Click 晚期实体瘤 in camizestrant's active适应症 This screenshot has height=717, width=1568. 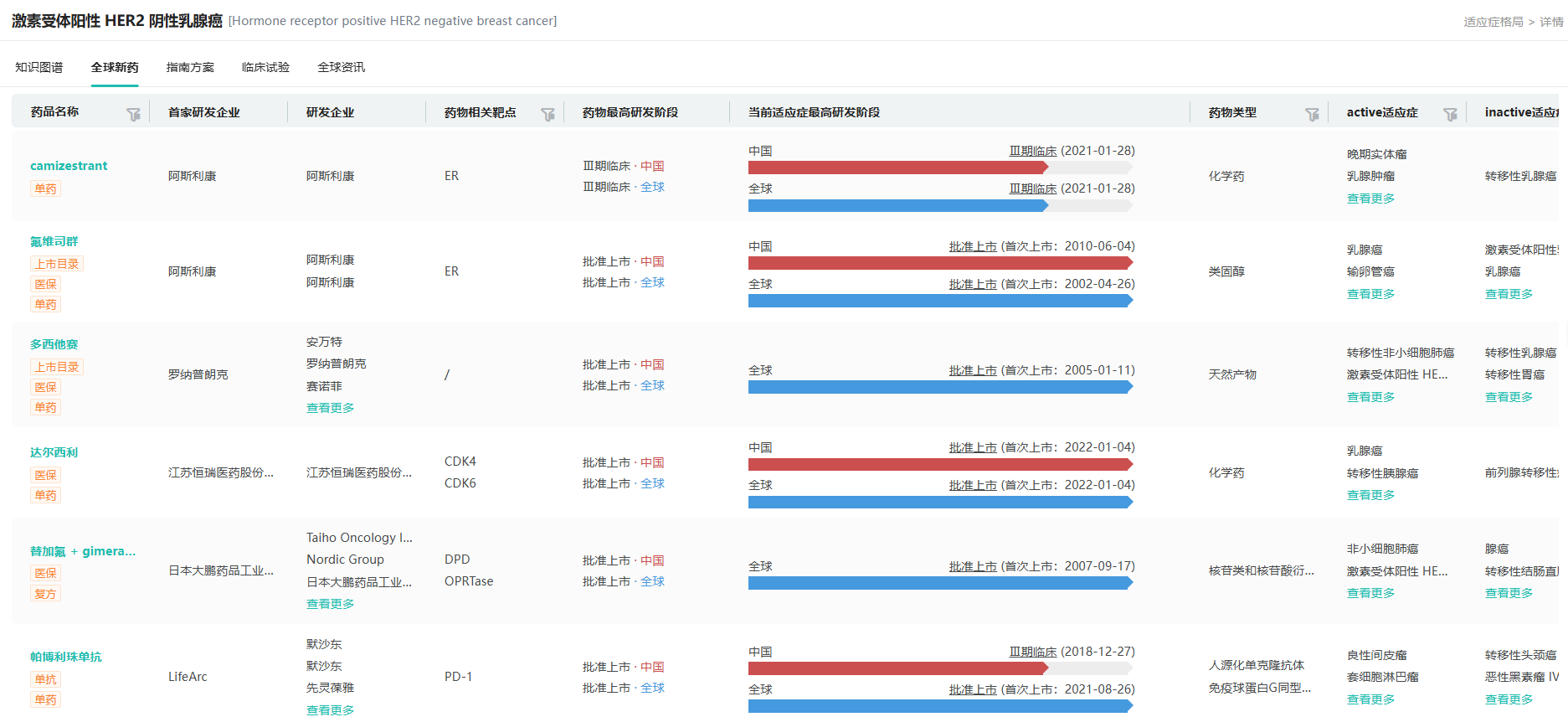[x=1377, y=154]
